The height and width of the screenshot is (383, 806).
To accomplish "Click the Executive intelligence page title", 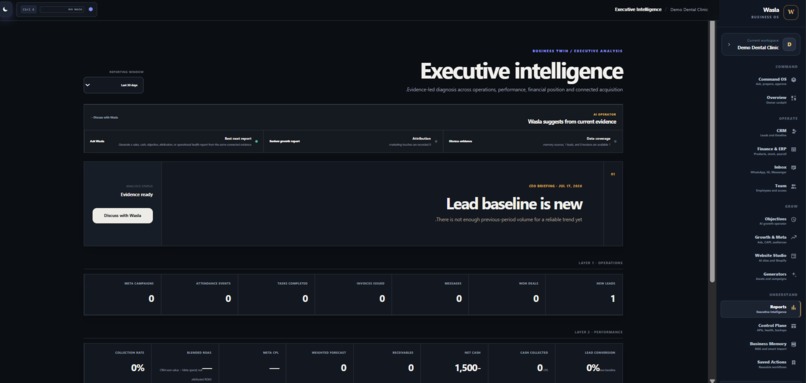I will point(521,71).
